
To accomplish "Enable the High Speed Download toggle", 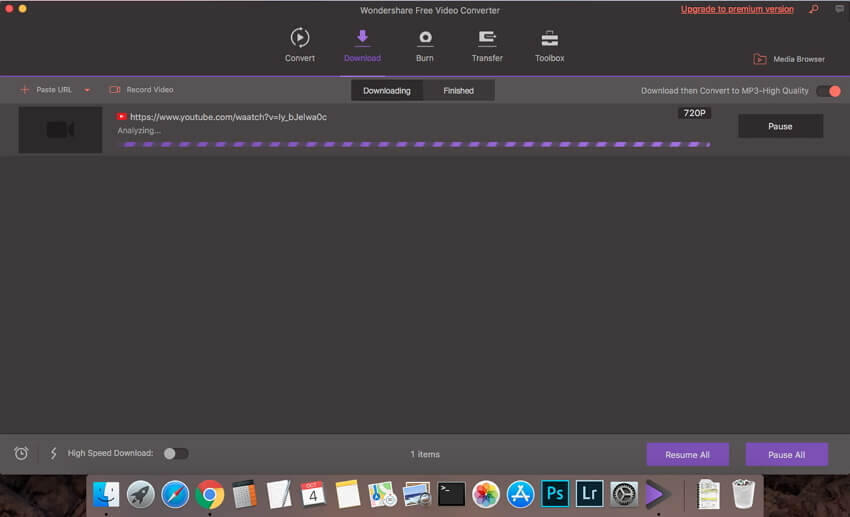I will coord(176,453).
